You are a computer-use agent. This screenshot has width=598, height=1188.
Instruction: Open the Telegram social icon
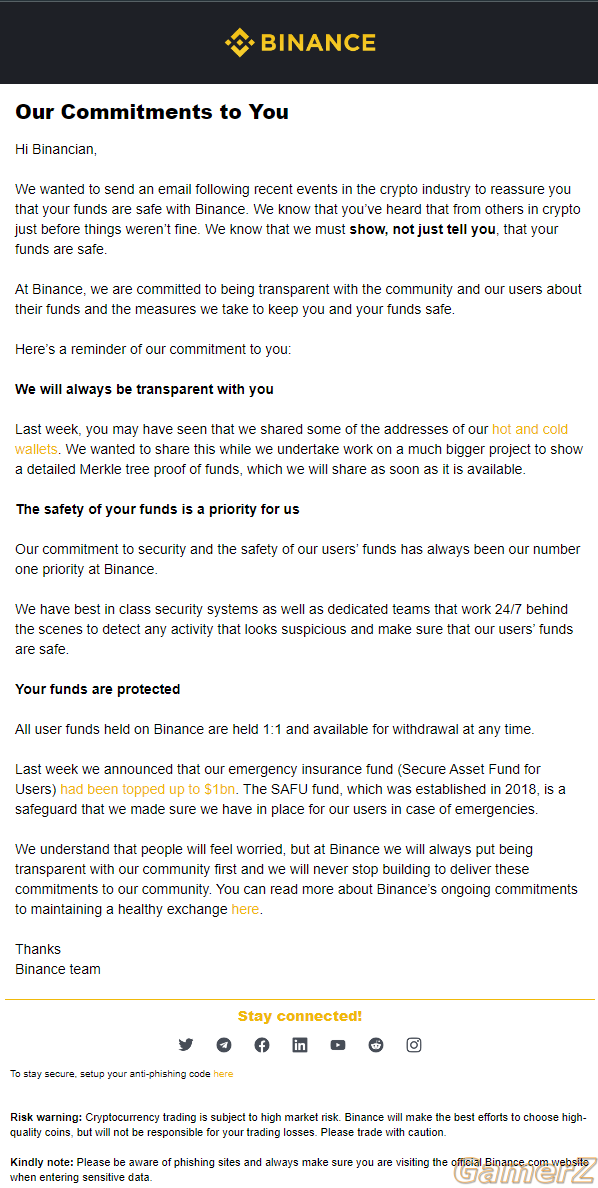224,1045
